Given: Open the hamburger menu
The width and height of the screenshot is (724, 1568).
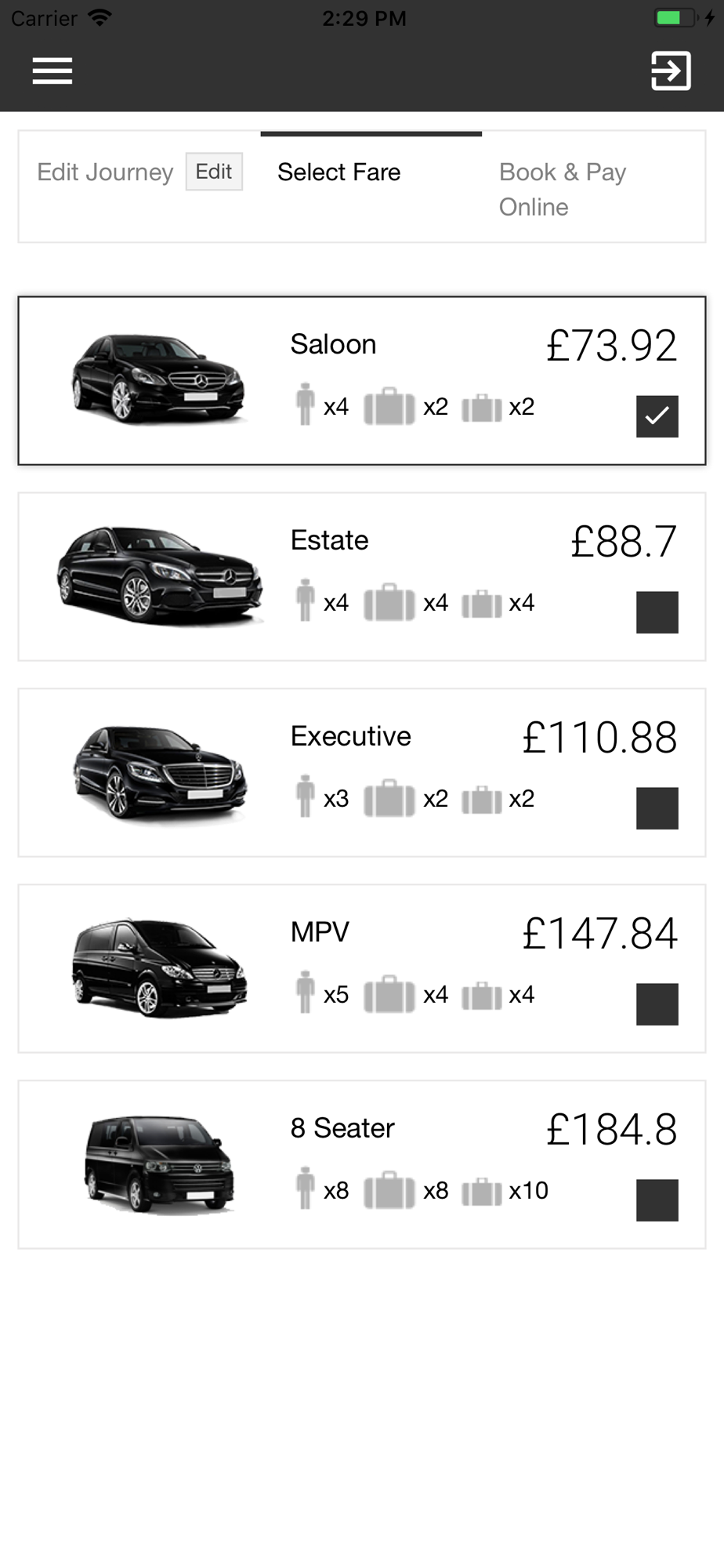Looking at the screenshot, I should (x=52, y=71).
